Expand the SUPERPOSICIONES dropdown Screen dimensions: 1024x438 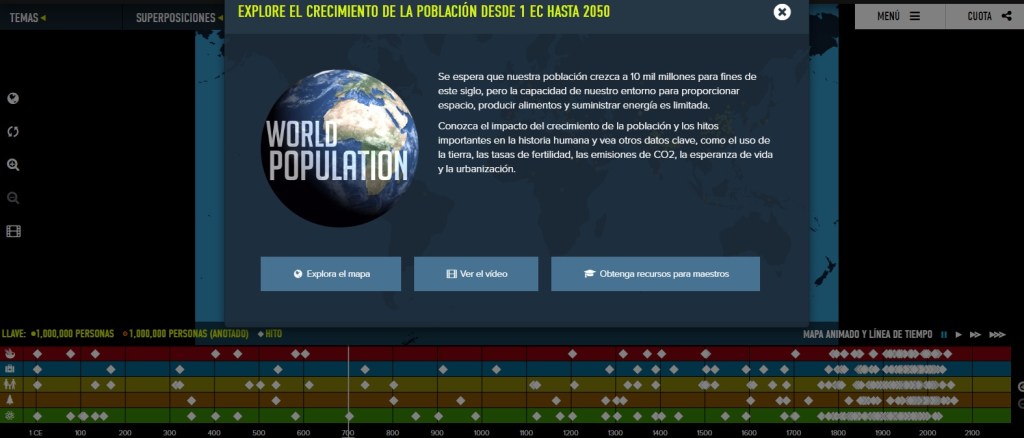[x=180, y=17]
